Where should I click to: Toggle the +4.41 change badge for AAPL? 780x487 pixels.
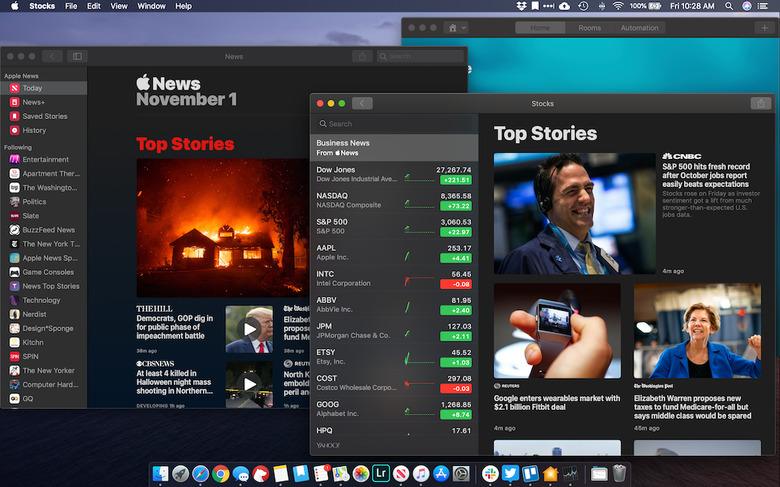point(456,258)
